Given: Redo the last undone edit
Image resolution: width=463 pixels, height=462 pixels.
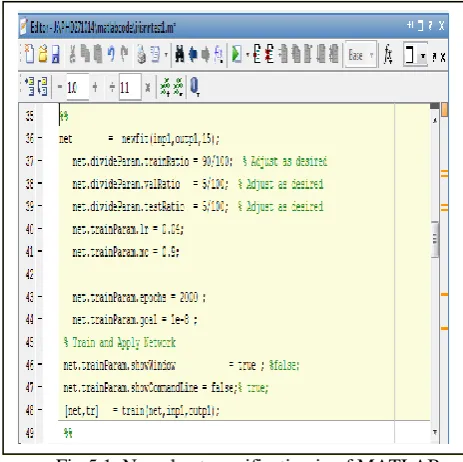Looking at the screenshot, I should [124, 53].
